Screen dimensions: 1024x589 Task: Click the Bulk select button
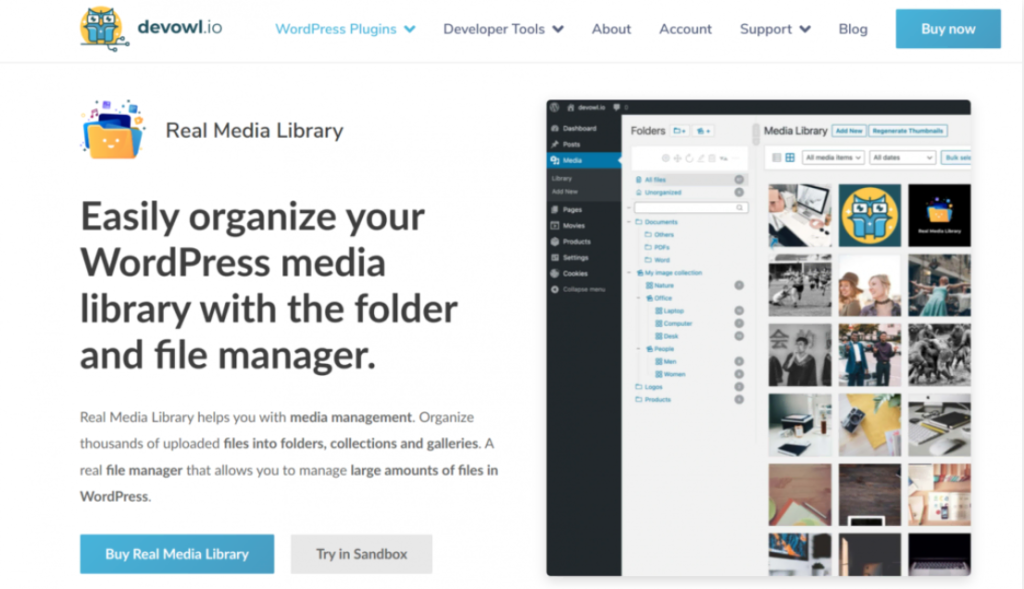956,157
